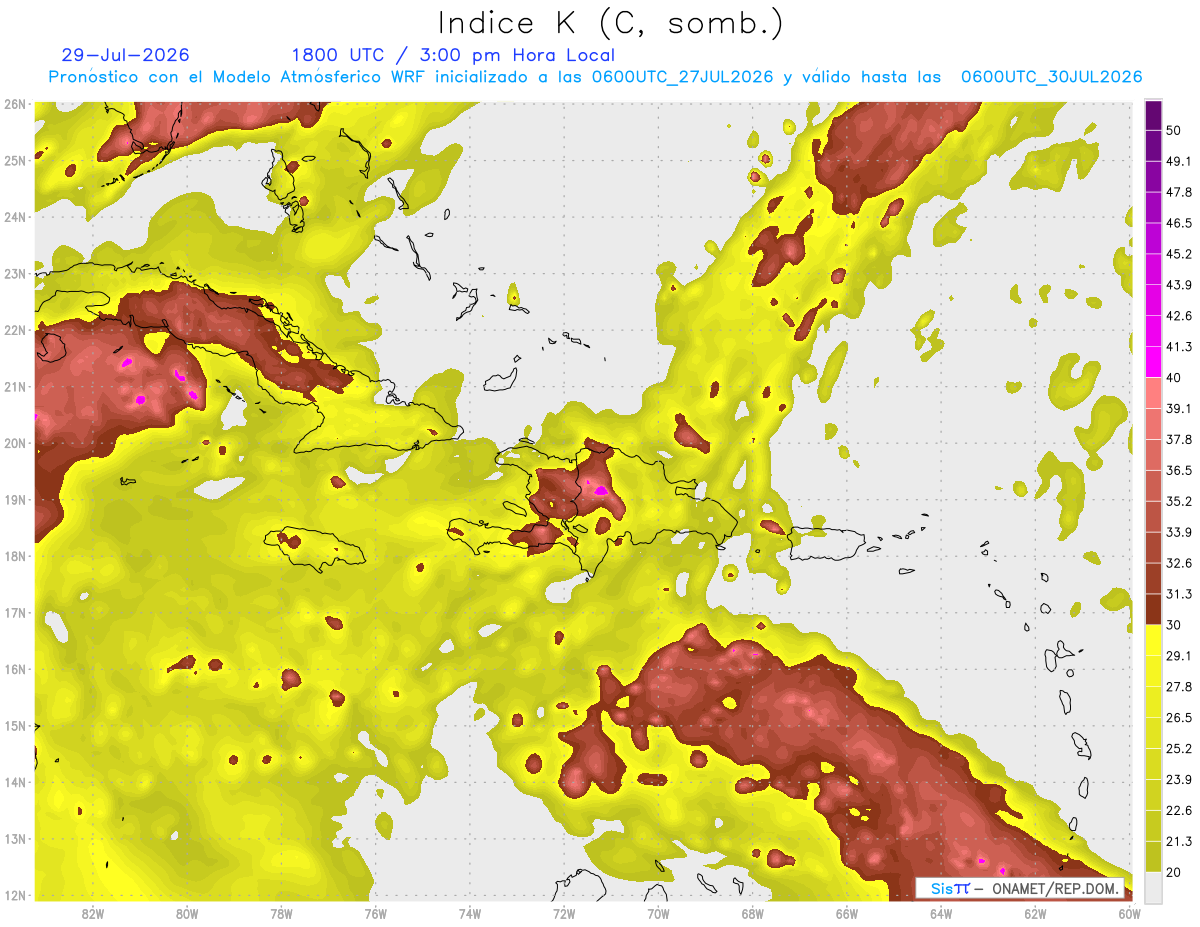
Task: Click the "64W" longitude axis label
Action: click(x=941, y=914)
